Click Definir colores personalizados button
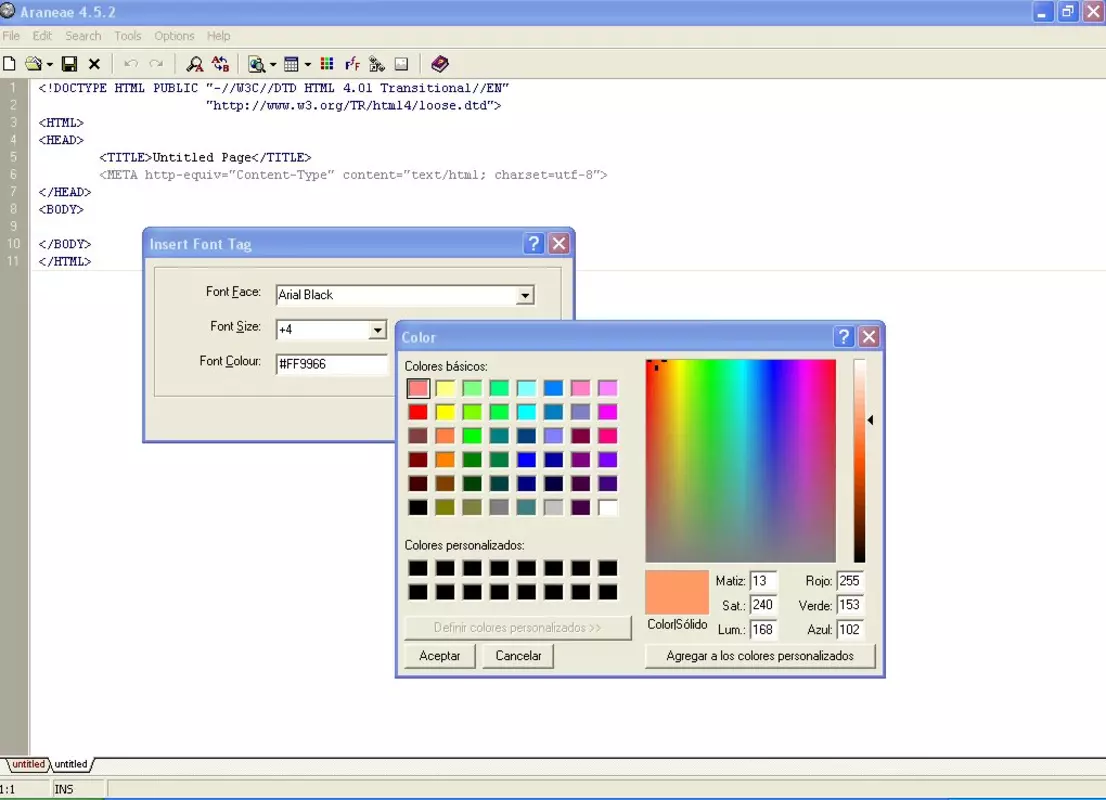Image resolution: width=1106 pixels, height=800 pixels. (x=518, y=627)
